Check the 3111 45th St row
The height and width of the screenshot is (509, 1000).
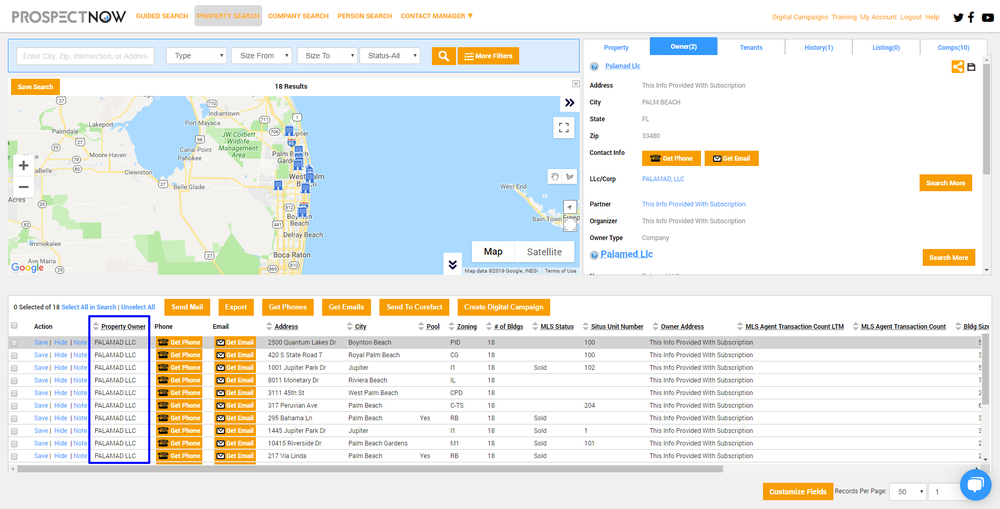pyautogui.click(x=15, y=393)
